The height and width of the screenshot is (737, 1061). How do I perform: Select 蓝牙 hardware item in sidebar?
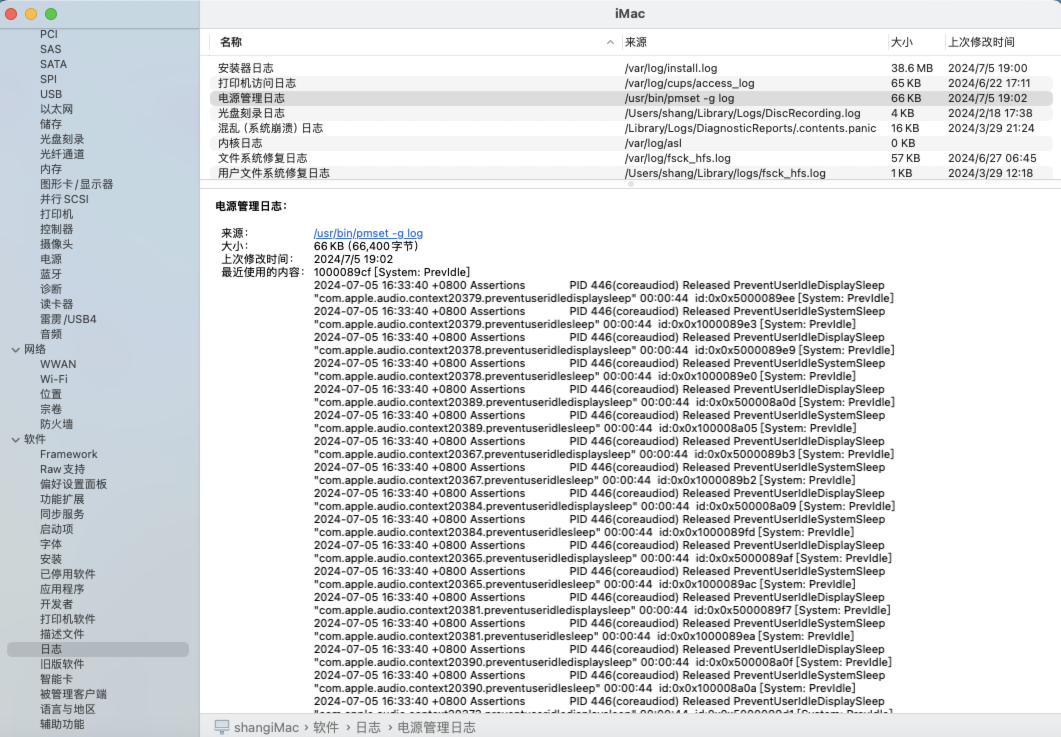(50, 274)
